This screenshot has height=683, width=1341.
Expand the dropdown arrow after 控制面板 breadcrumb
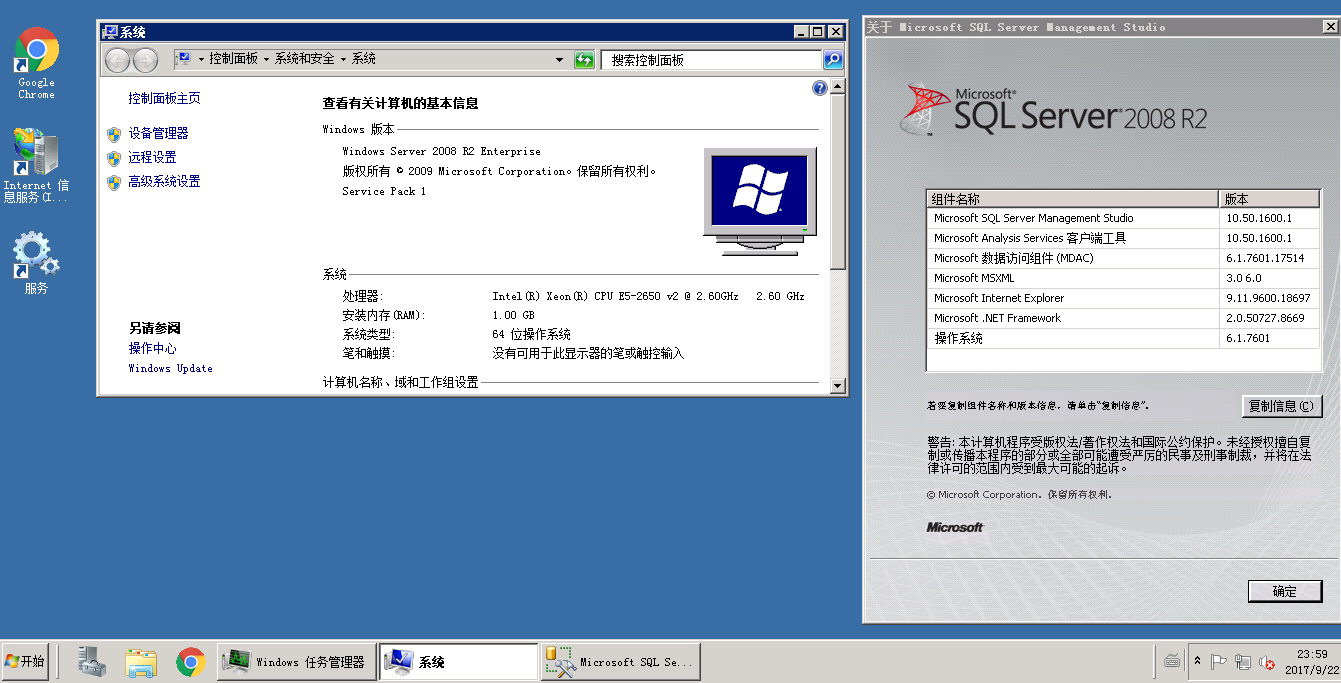(266, 60)
